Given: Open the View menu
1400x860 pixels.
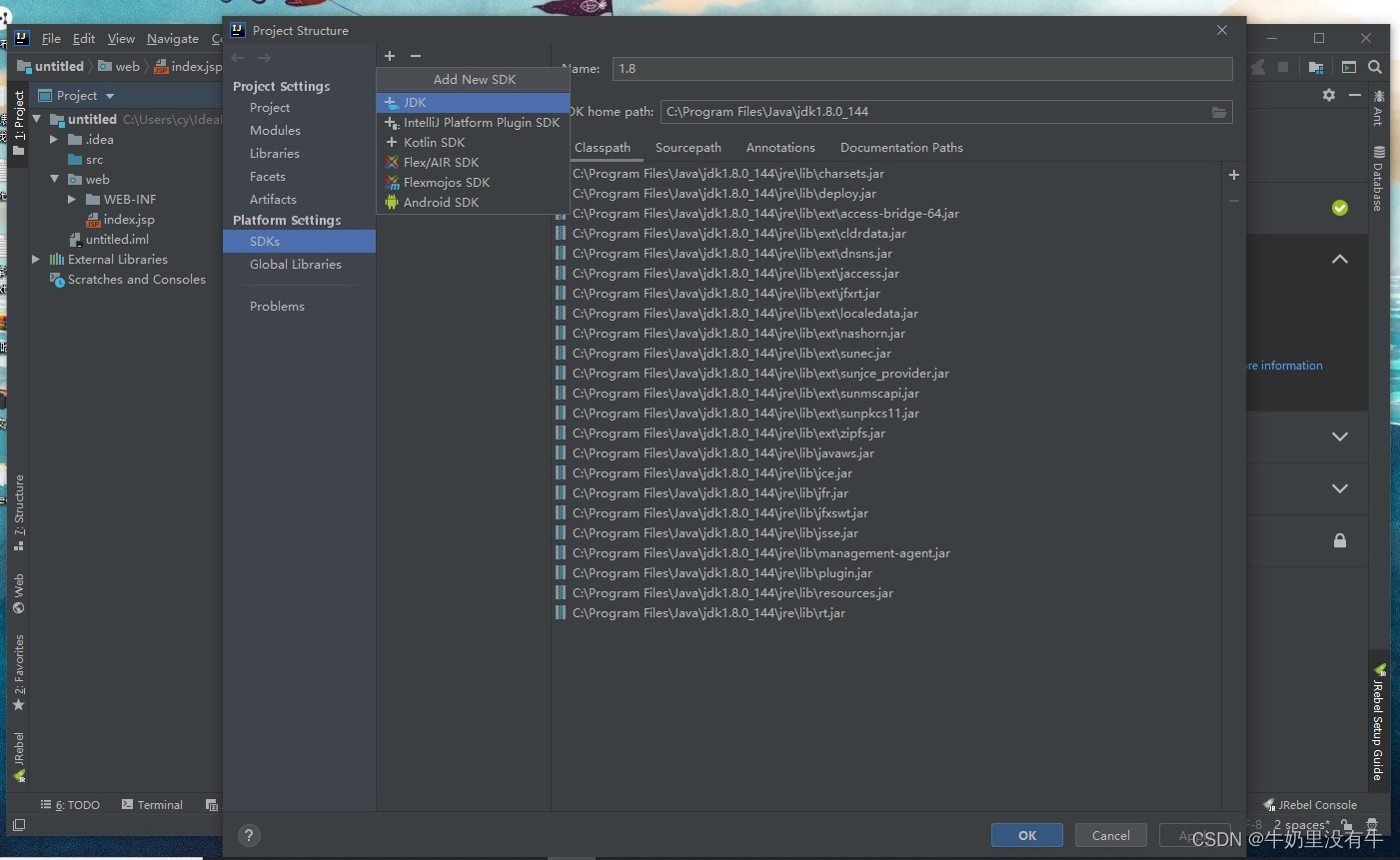Looking at the screenshot, I should [121, 39].
